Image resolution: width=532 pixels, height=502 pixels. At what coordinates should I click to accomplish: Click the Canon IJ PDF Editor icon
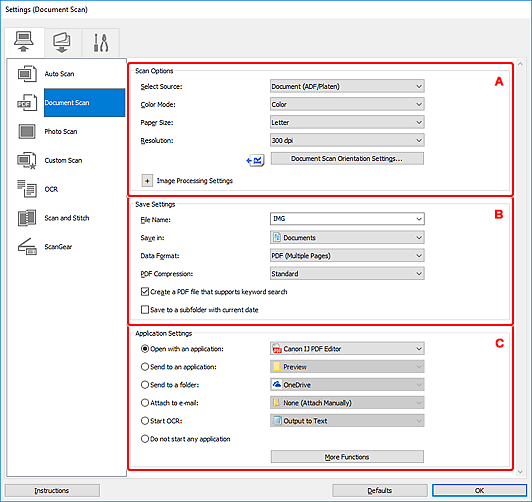[x=277, y=349]
